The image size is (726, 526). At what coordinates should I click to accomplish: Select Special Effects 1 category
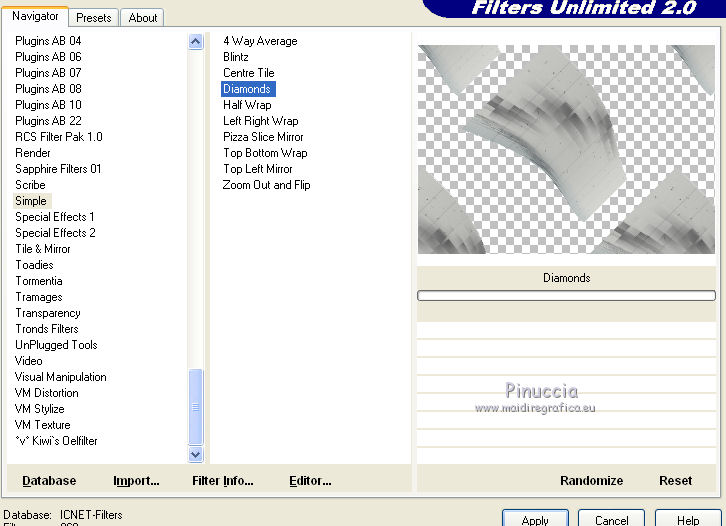tap(55, 217)
